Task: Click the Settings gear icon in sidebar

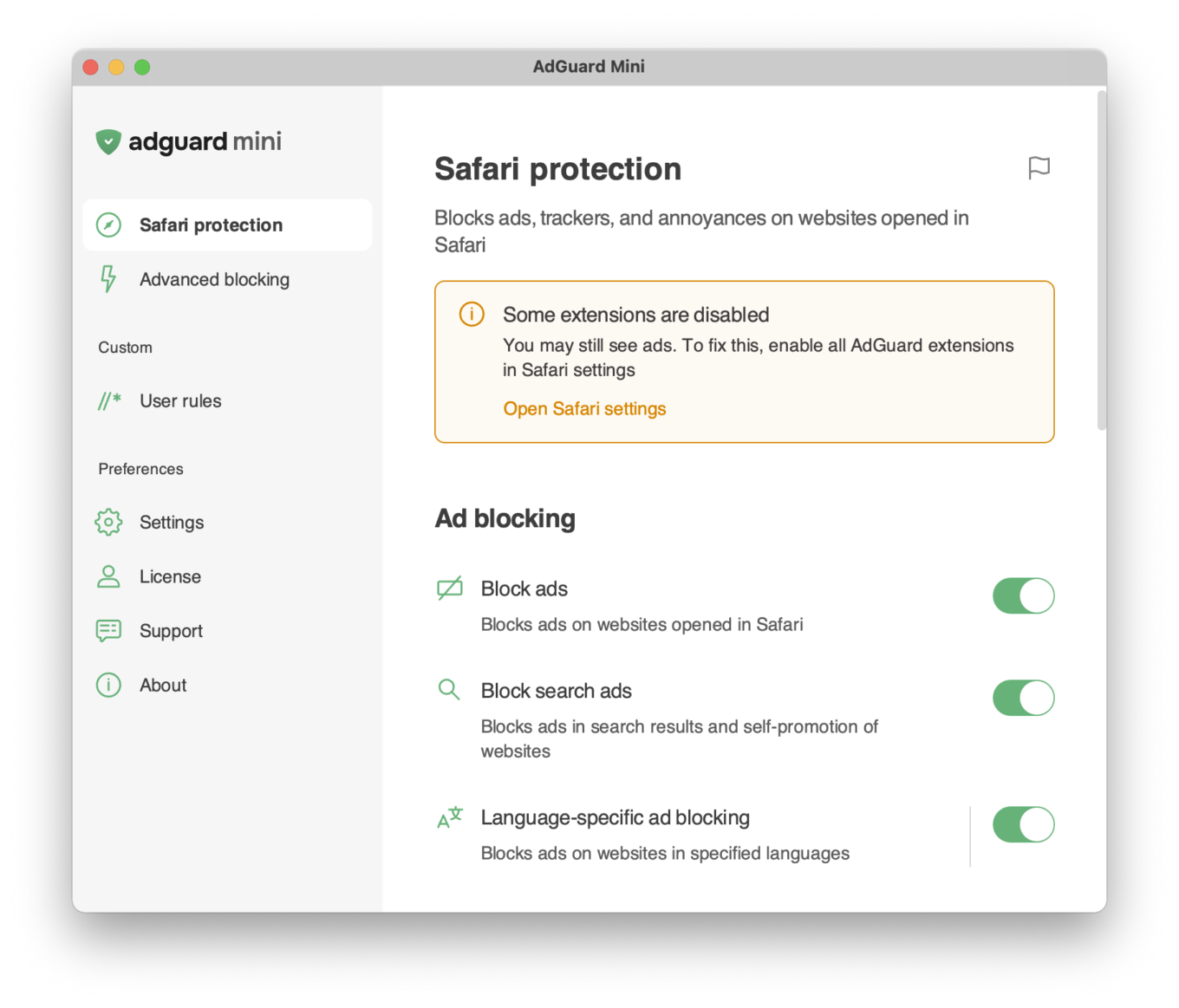Action: click(x=108, y=522)
